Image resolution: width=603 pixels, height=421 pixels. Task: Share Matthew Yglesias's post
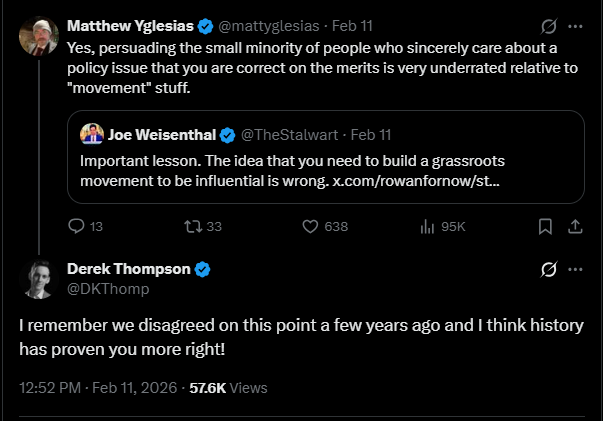pos(575,227)
